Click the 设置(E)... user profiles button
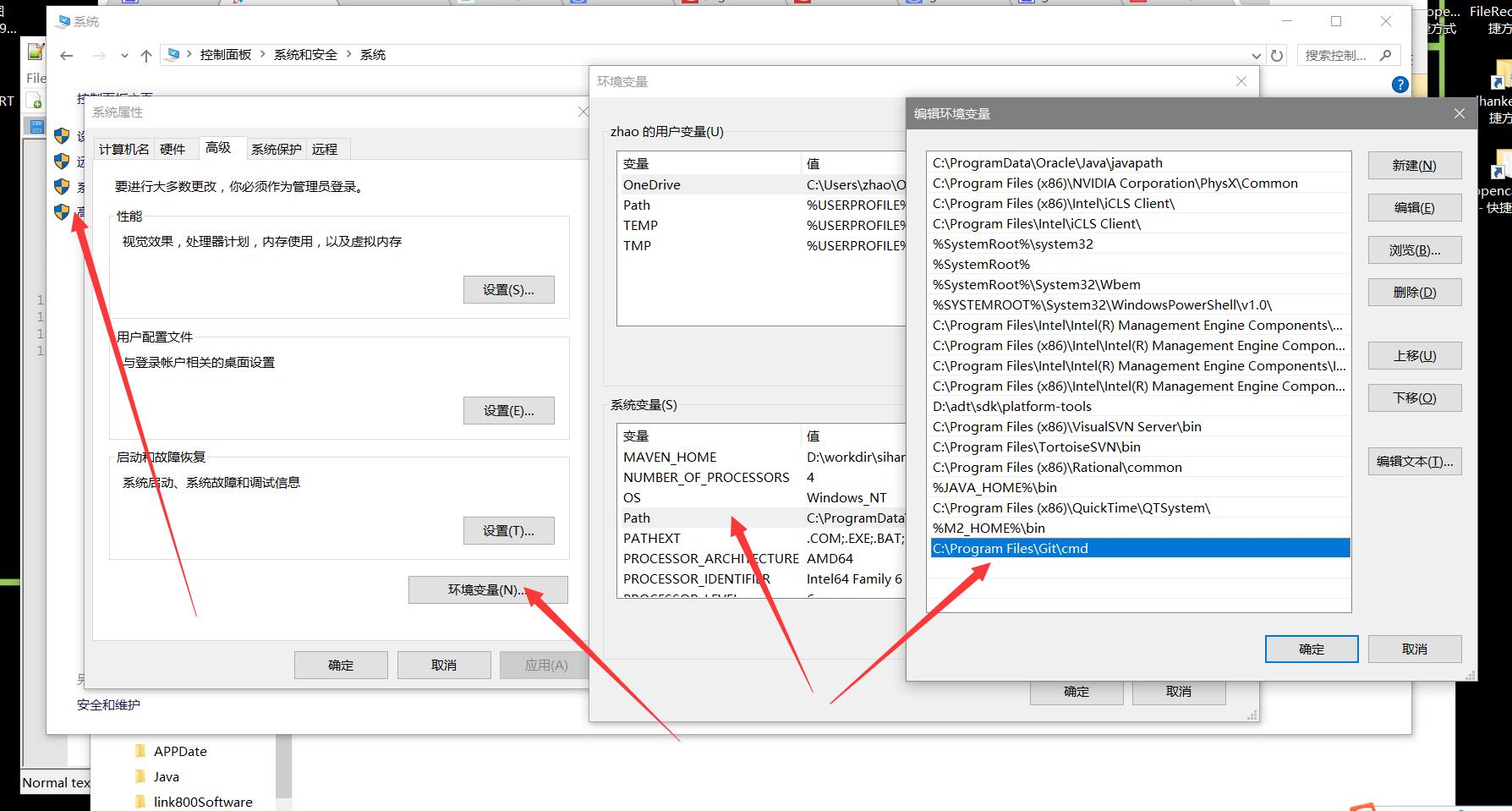Viewport: 1512px width, 811px height. tap(509, 411)
